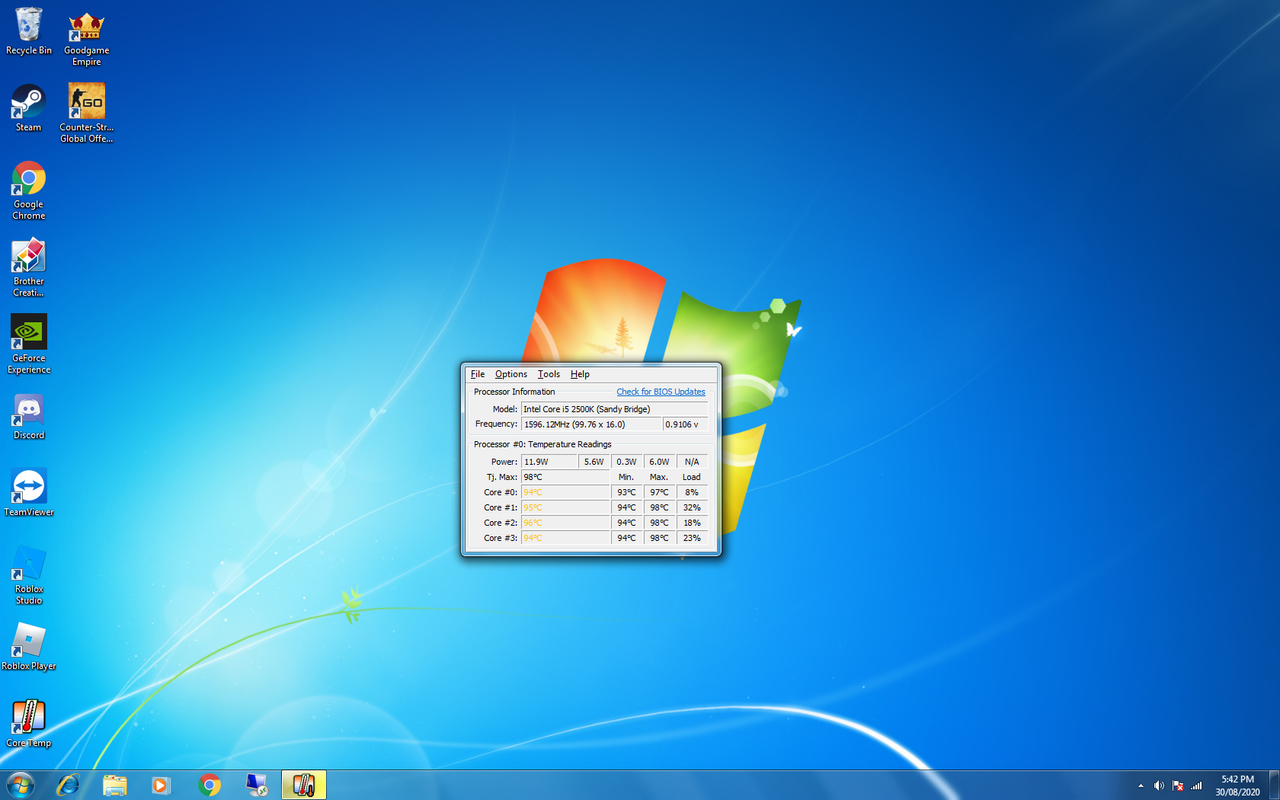Select the TeamViewer desktop shortcut

pos(29,493)
